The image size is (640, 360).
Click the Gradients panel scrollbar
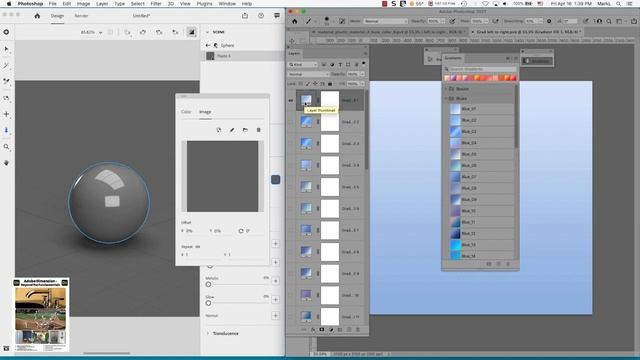516,116
